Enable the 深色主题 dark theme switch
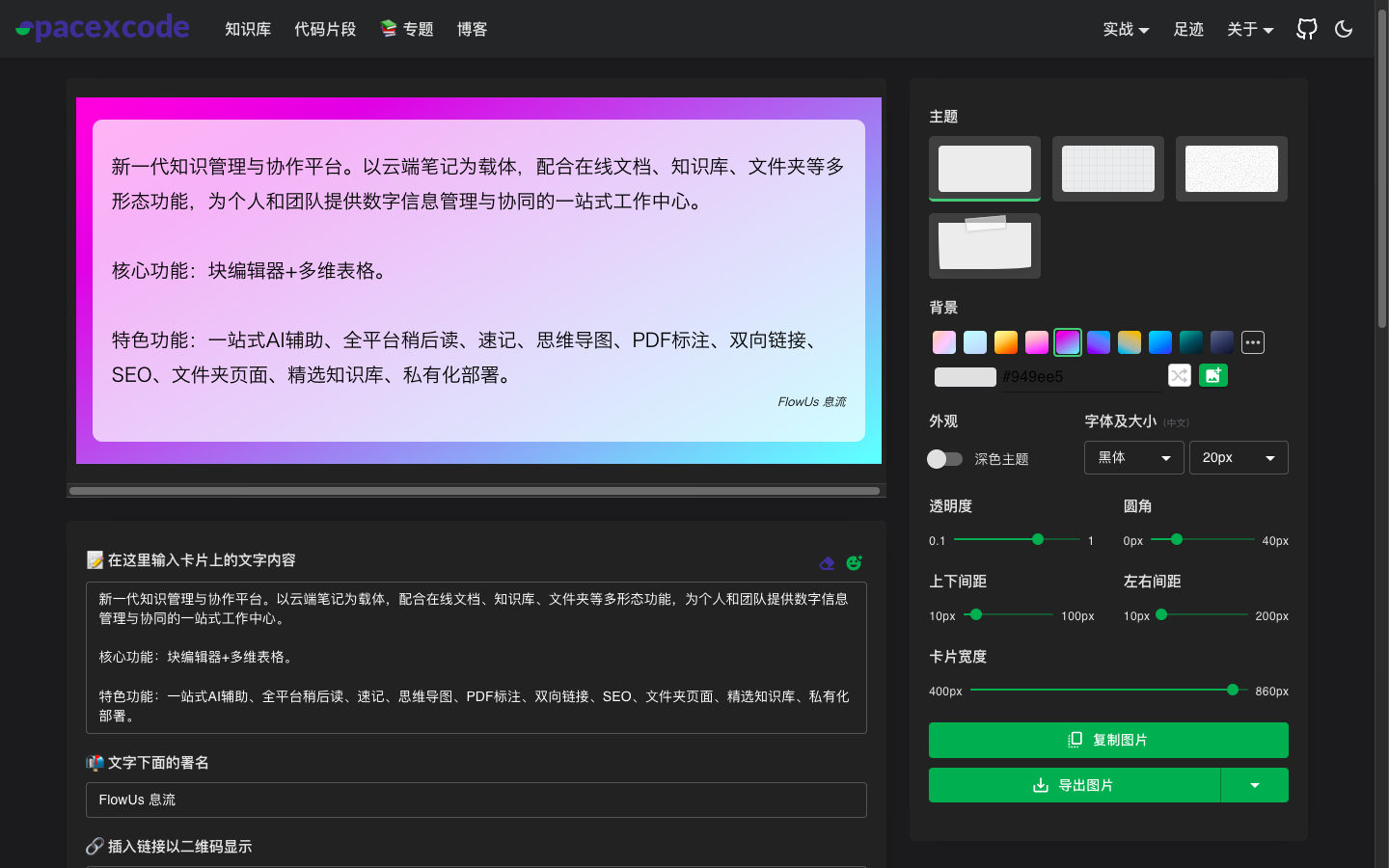The height and width of the screenshot is (868, 1389). click(x=944, y=459)
